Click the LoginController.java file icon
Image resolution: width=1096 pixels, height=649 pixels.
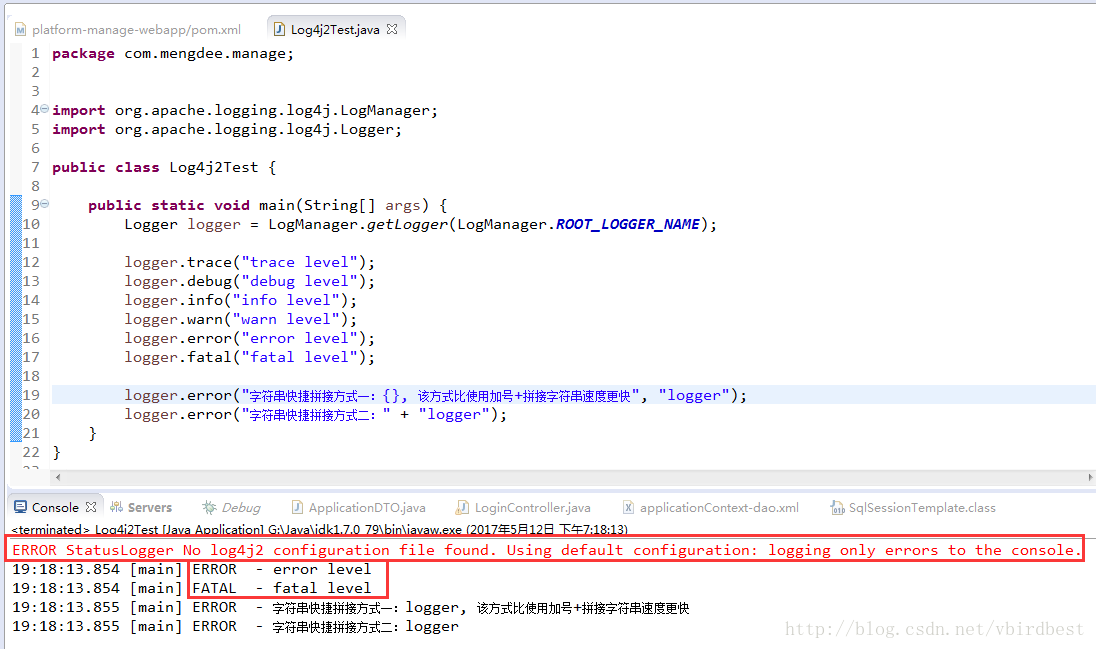[x=462, y=507]
